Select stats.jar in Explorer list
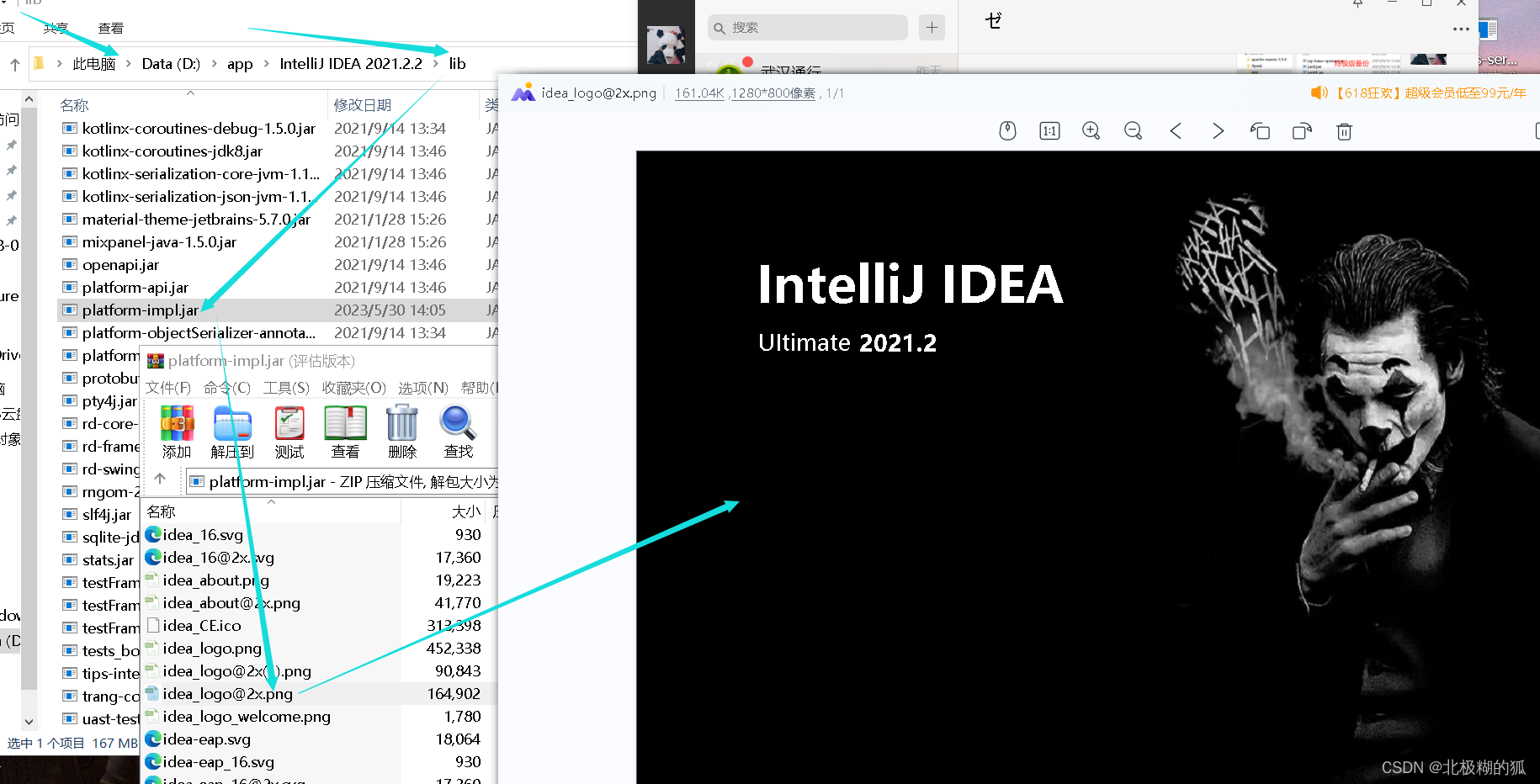 [108, 560]
